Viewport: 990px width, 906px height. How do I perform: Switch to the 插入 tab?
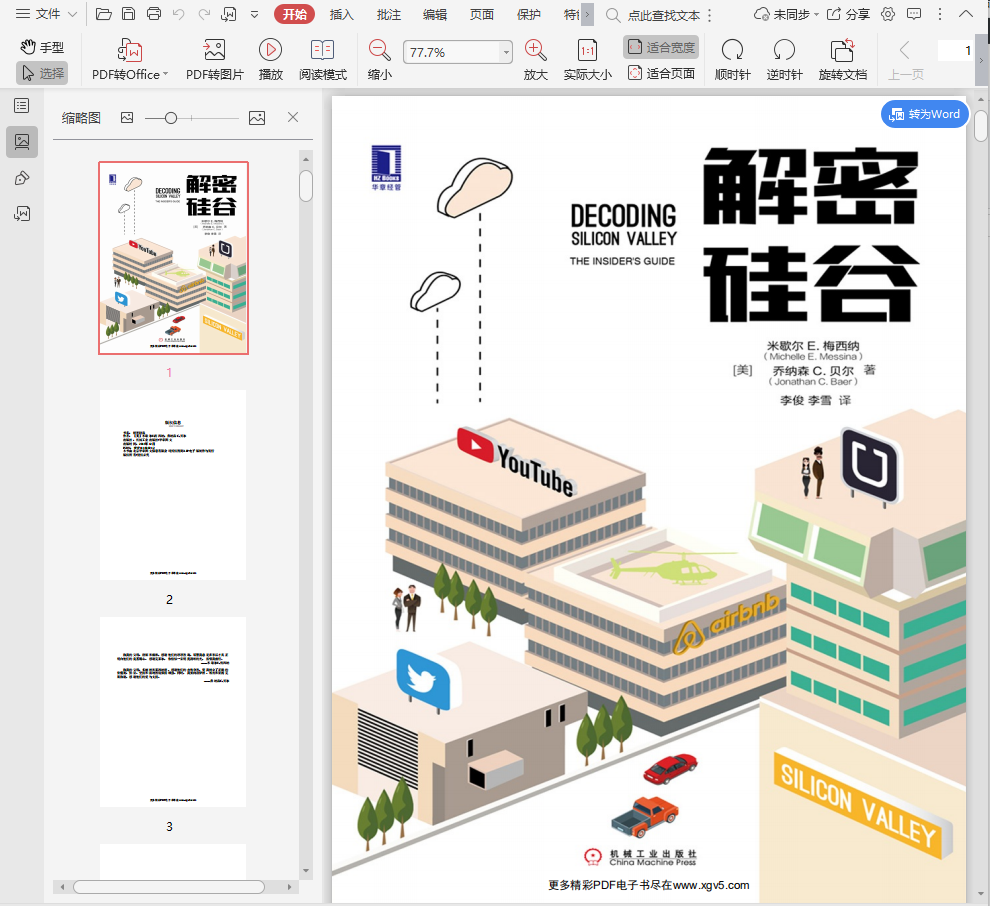342,14
